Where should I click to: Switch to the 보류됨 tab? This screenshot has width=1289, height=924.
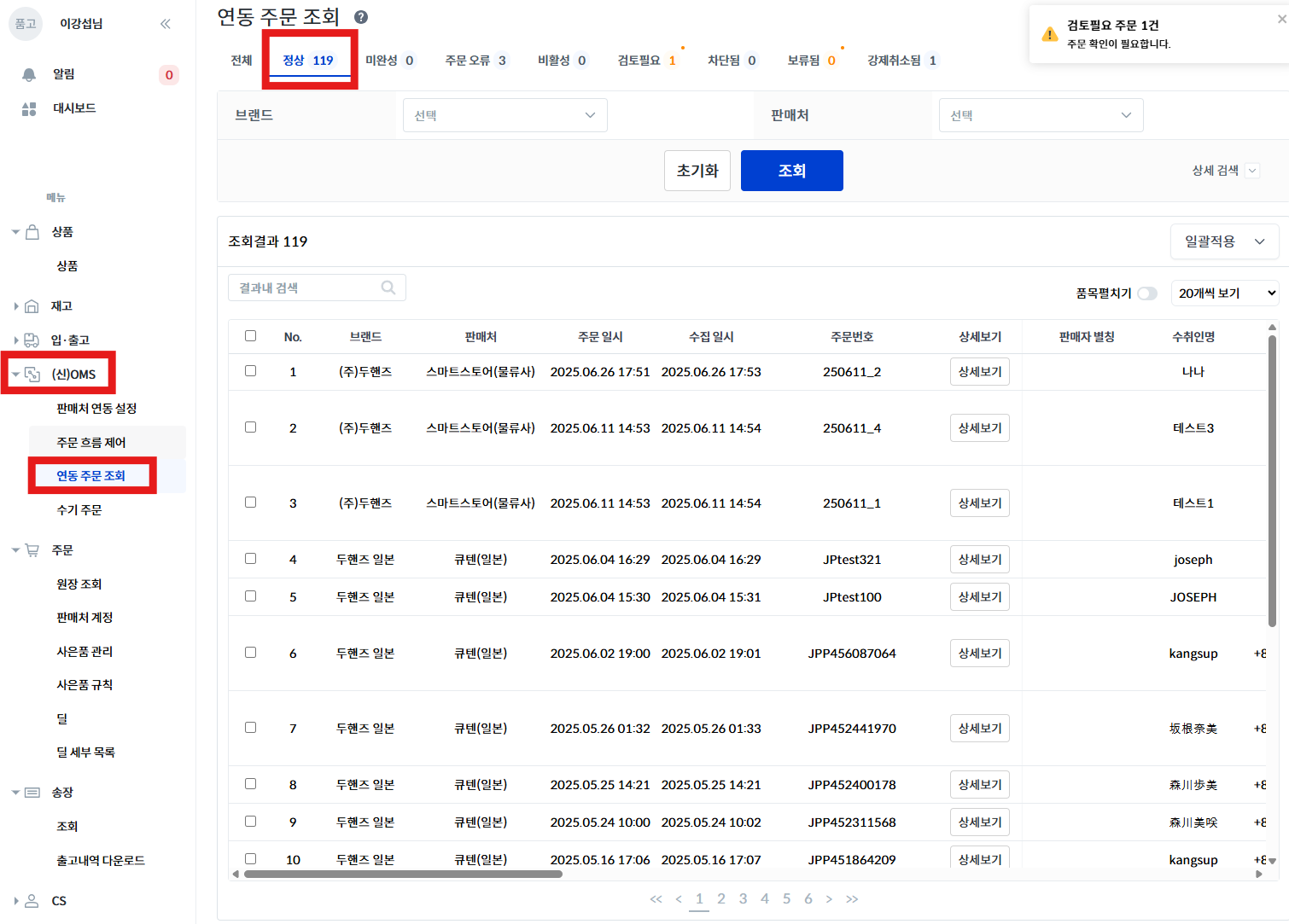click(x=812, y=61)
